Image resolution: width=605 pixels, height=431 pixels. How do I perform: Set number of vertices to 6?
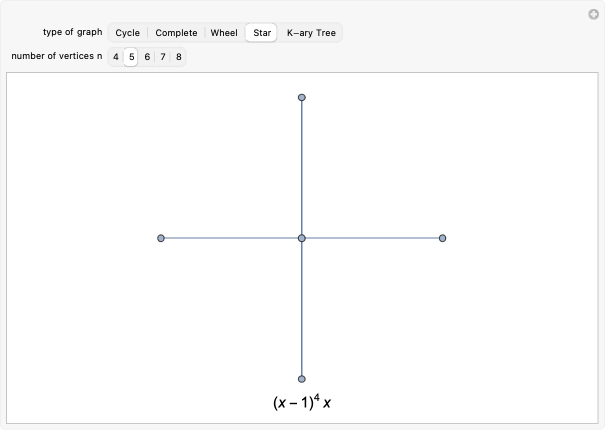tap(147, 57)
